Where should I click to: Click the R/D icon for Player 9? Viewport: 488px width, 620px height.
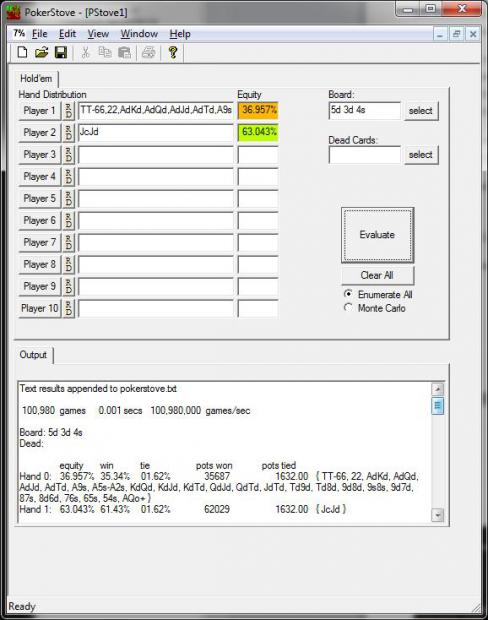(68, 286)
